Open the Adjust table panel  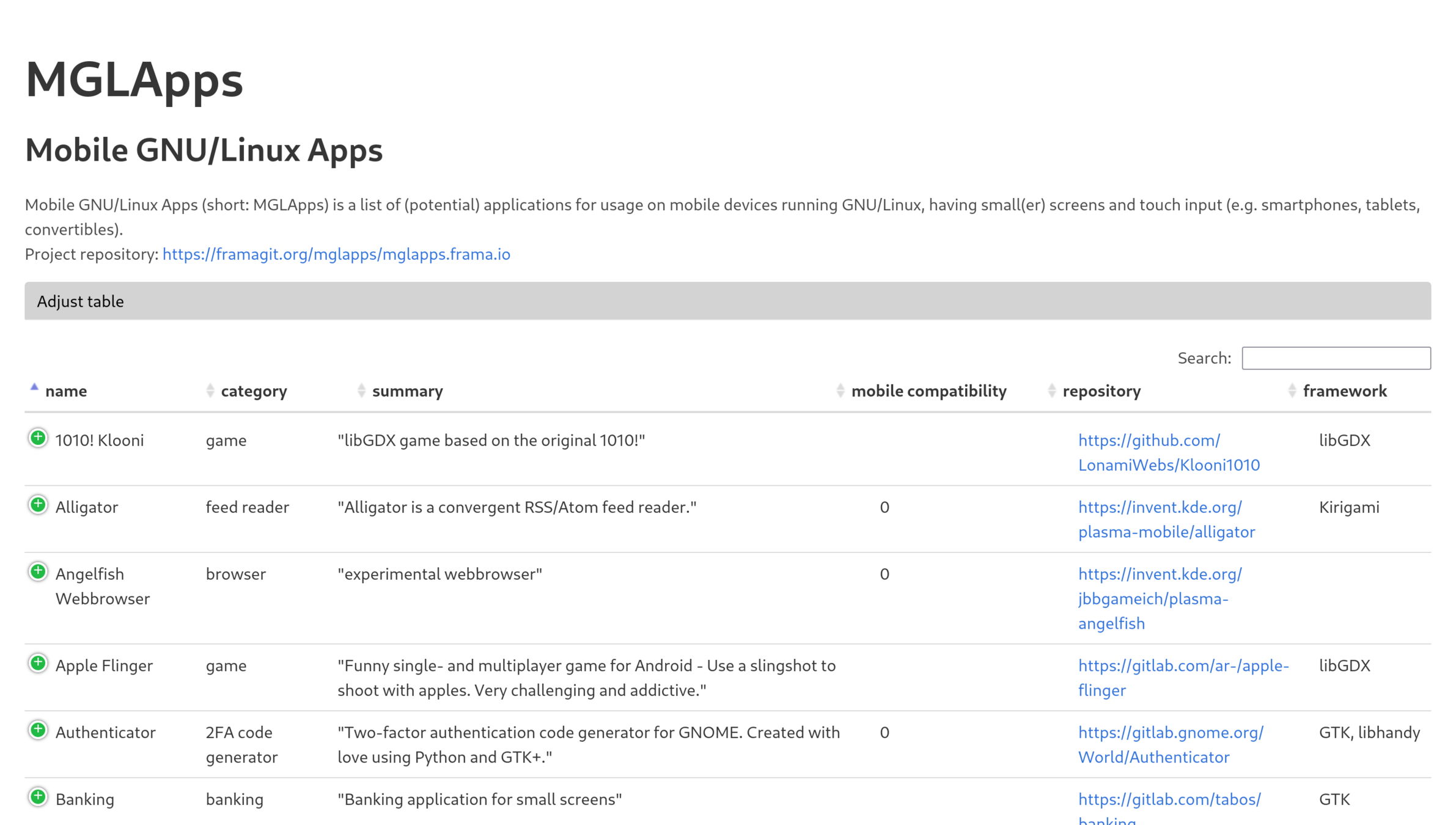tap(80, 301)
